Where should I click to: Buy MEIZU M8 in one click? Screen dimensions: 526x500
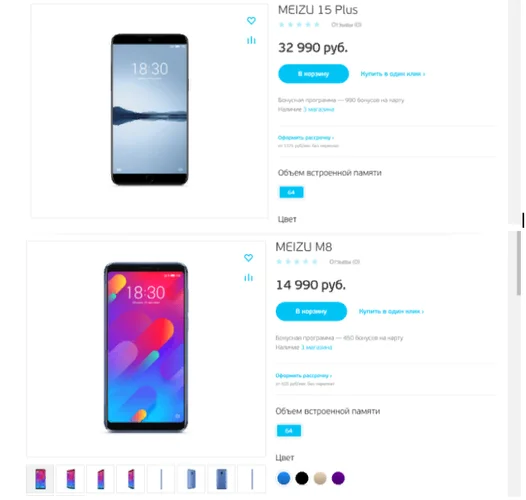(391, 311)
